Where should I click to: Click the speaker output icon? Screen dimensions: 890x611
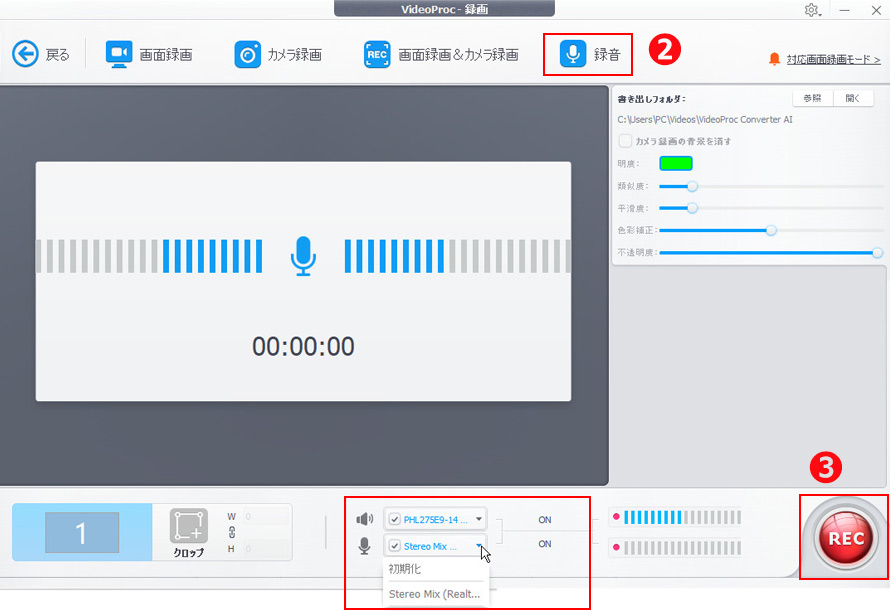tap(365, 519)
